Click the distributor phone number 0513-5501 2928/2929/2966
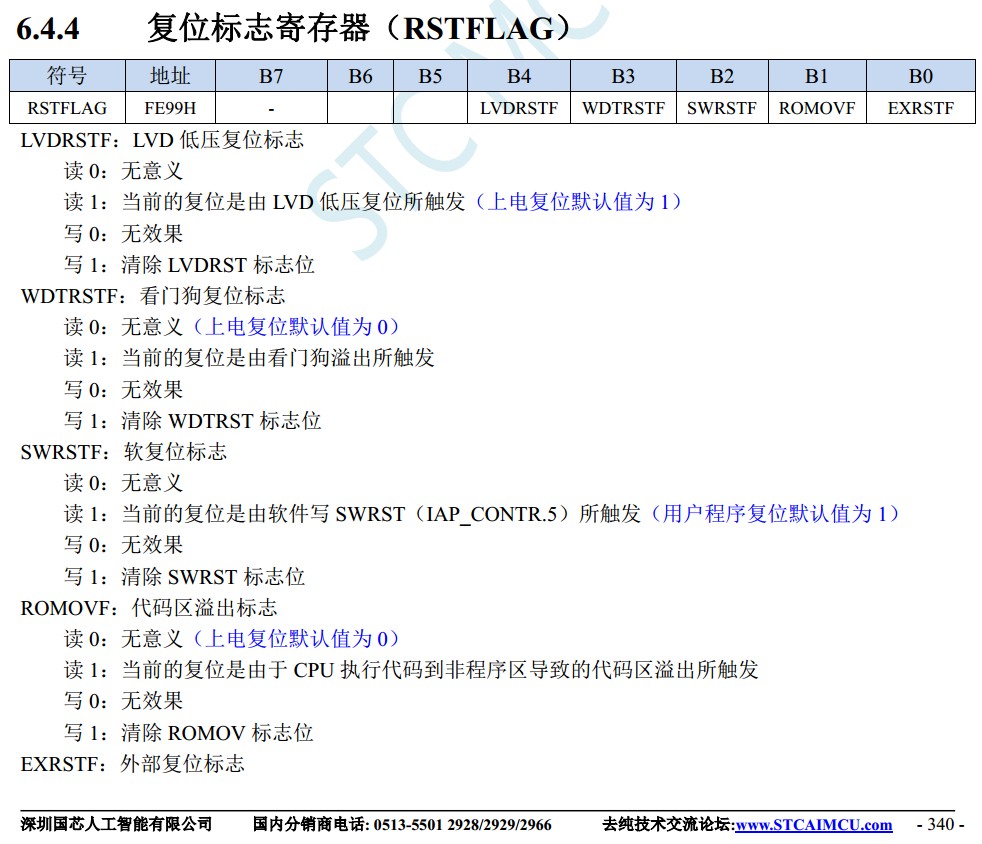Viewport: 982px width, 844px height. [463, 825]
